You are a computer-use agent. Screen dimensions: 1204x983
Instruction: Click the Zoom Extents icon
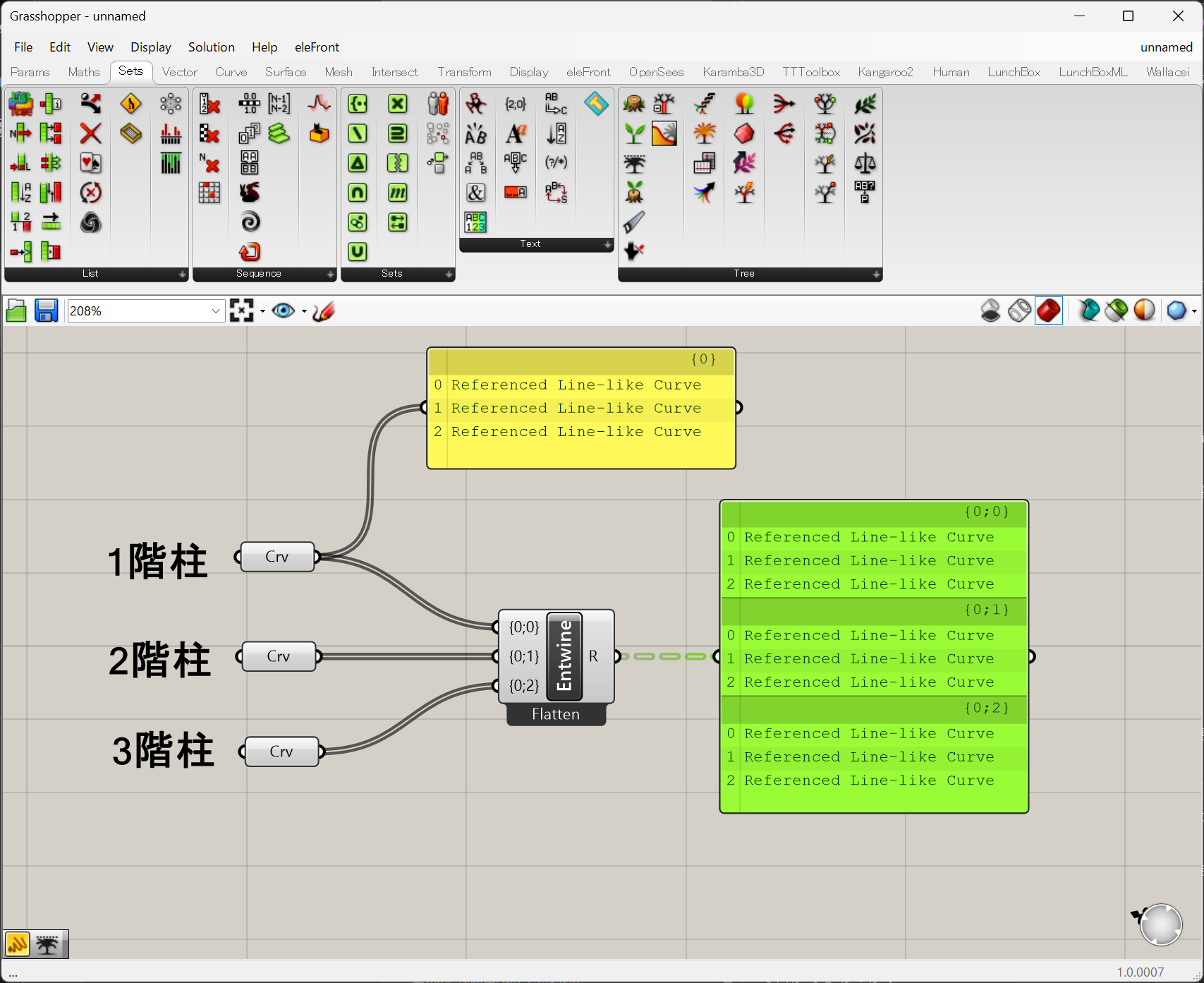241,310
